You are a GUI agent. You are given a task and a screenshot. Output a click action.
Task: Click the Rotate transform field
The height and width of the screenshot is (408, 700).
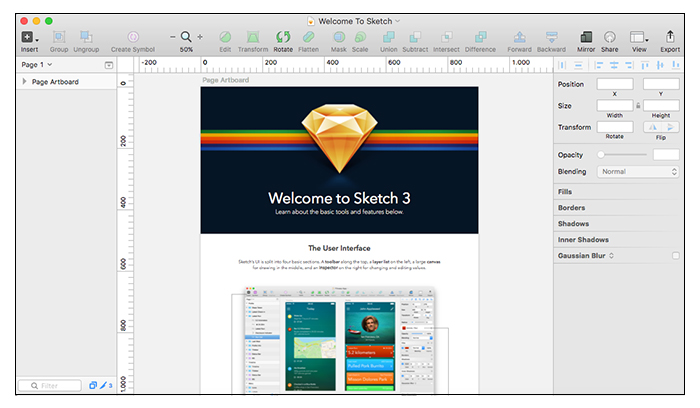(x=615, y=127)
